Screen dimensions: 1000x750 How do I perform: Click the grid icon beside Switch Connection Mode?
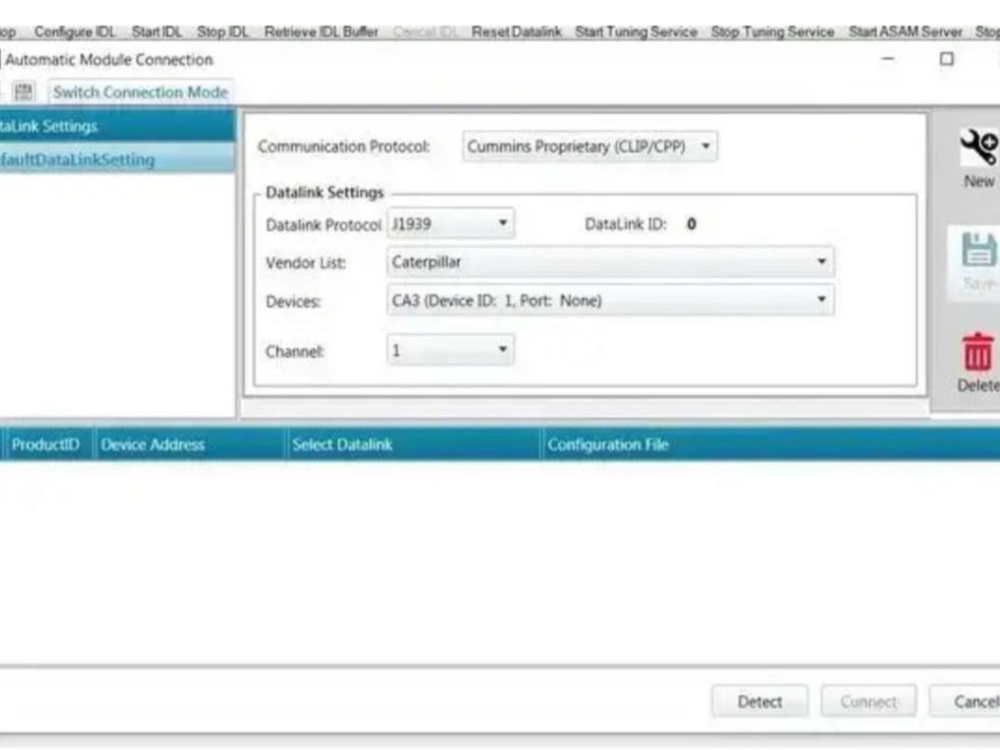[x=24, y=92]
